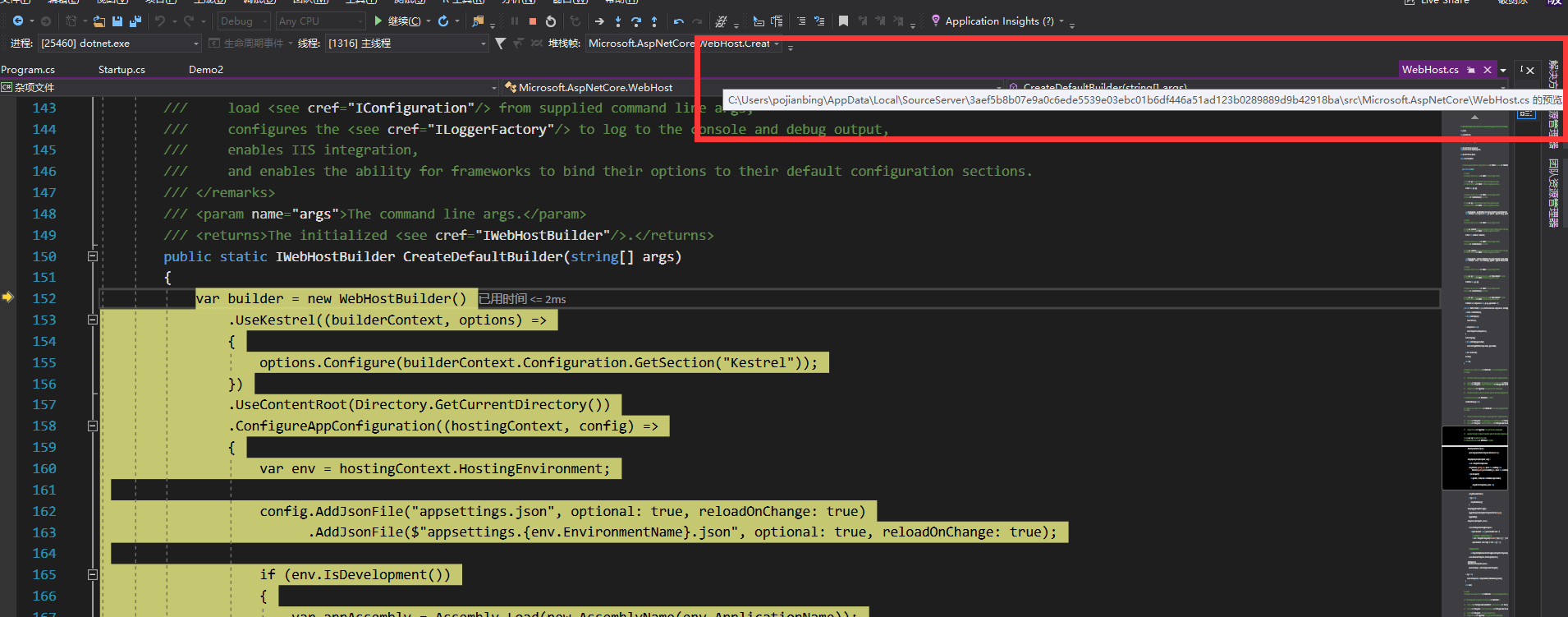Stop debugging with the red square icon
This screenshot has width=1568, height=617.
pos(533,21)
